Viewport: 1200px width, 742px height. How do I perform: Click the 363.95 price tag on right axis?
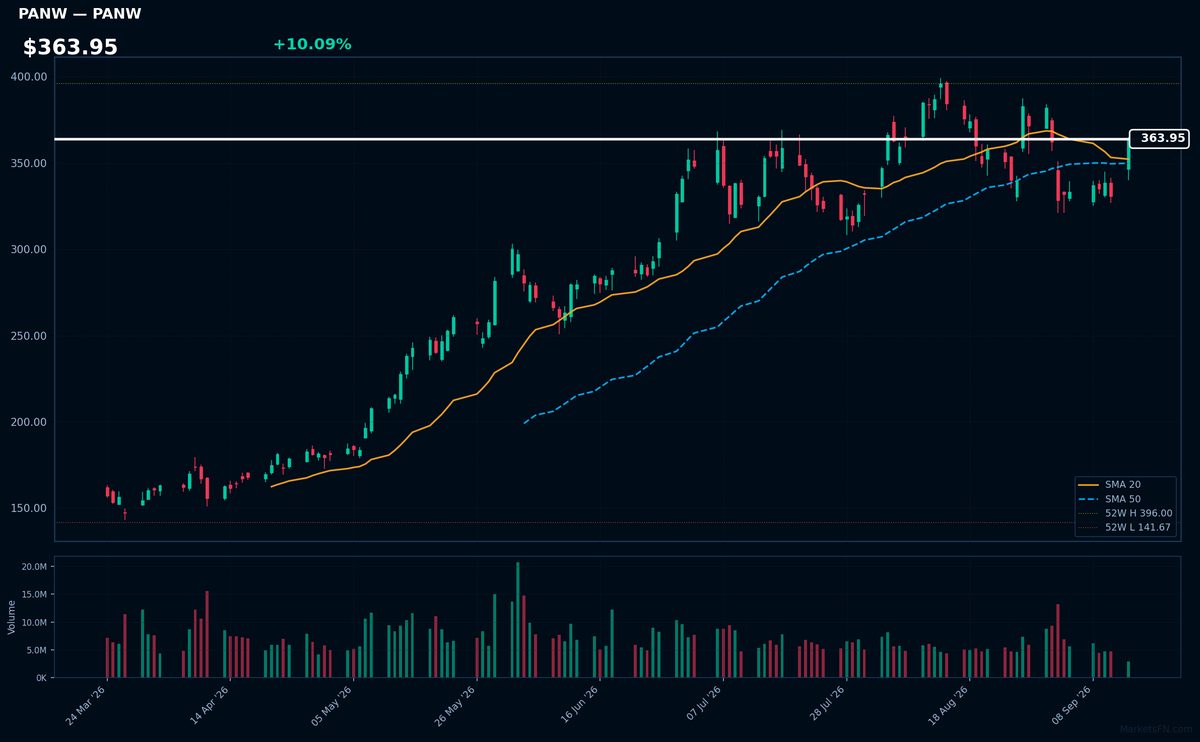coord(1159,138)
